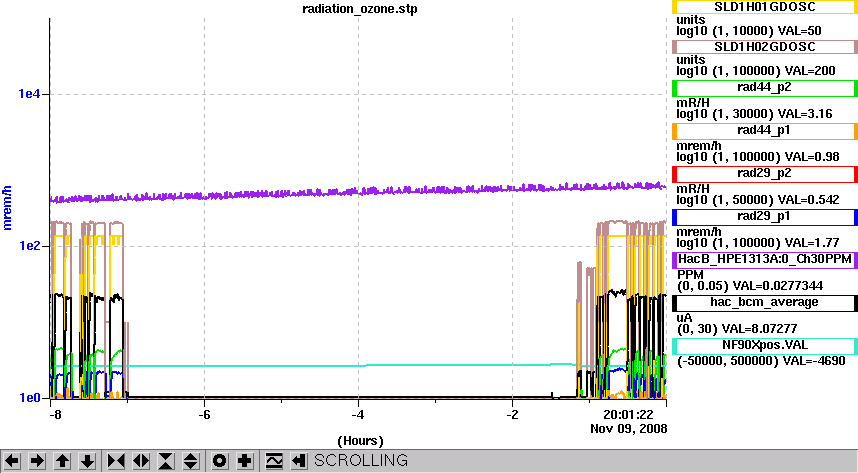Select the rad44_p2 green legend entry
The width and height of the screenshot is (858, 473).
764,88
